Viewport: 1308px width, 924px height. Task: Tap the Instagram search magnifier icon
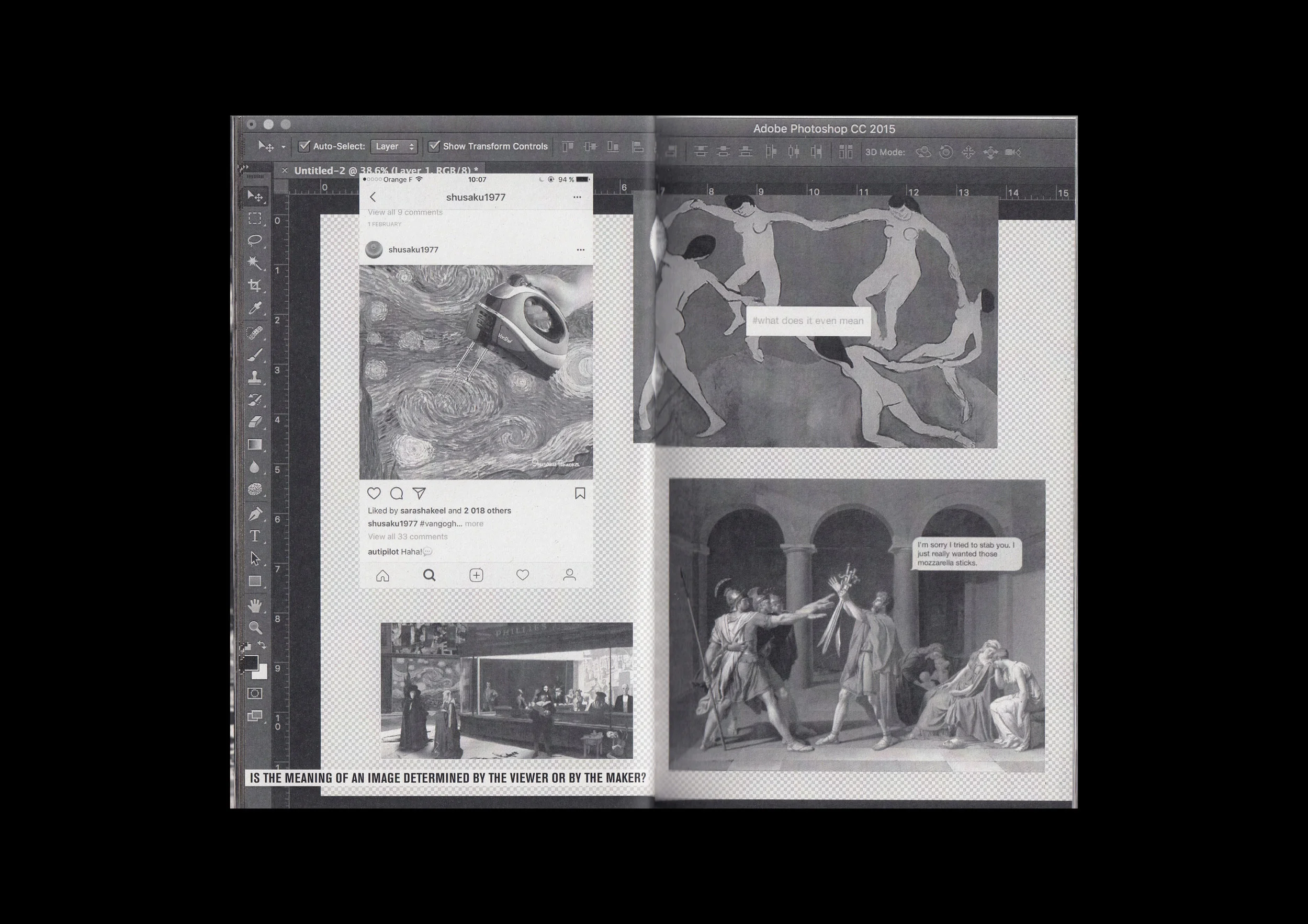[430, 575]
